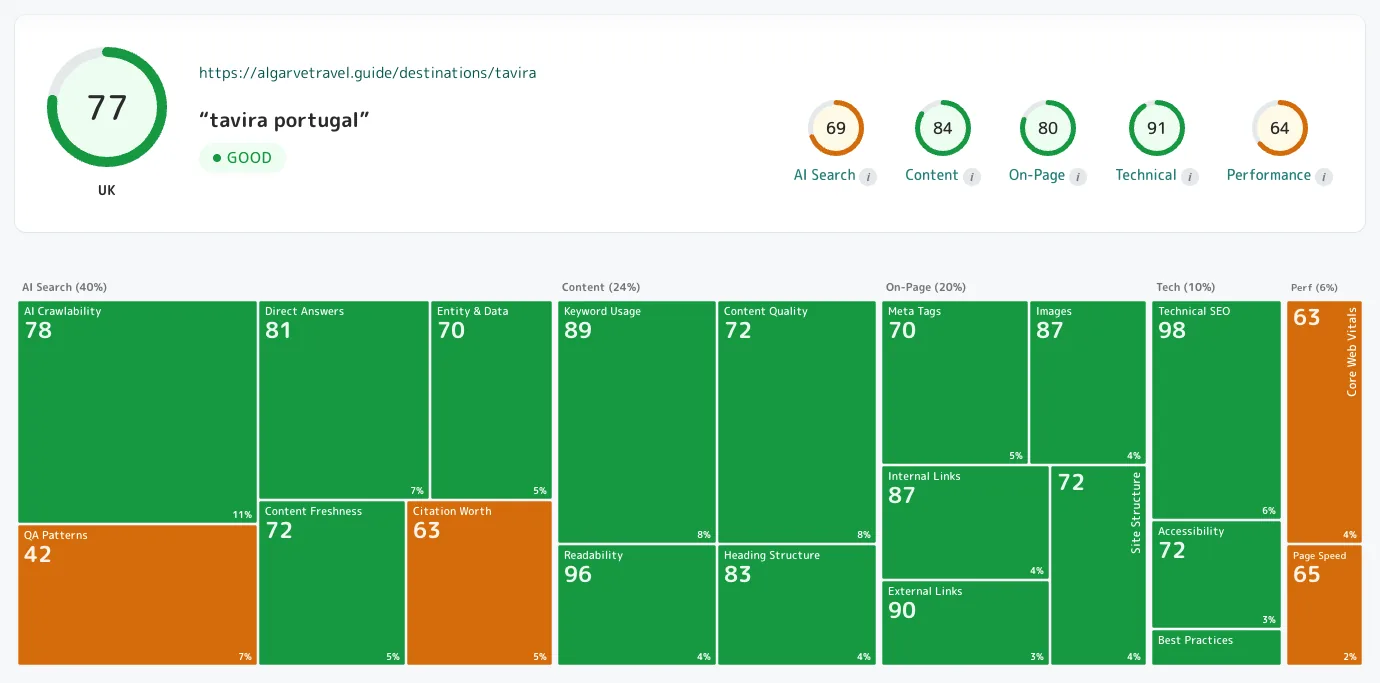Click the AI Search score label

tap(825, 175)
